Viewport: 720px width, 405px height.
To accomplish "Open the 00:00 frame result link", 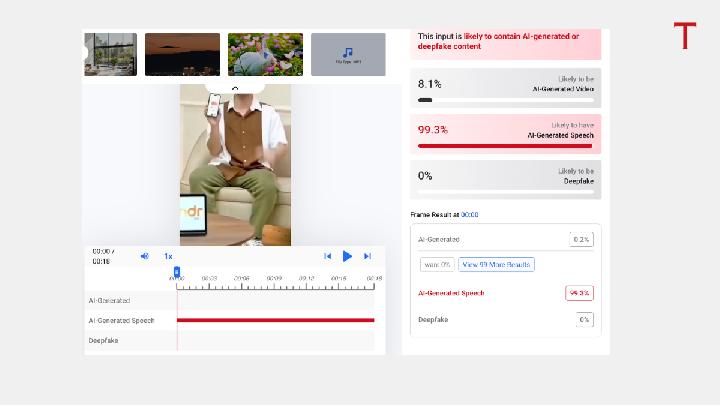I will [x=469, y=214].
